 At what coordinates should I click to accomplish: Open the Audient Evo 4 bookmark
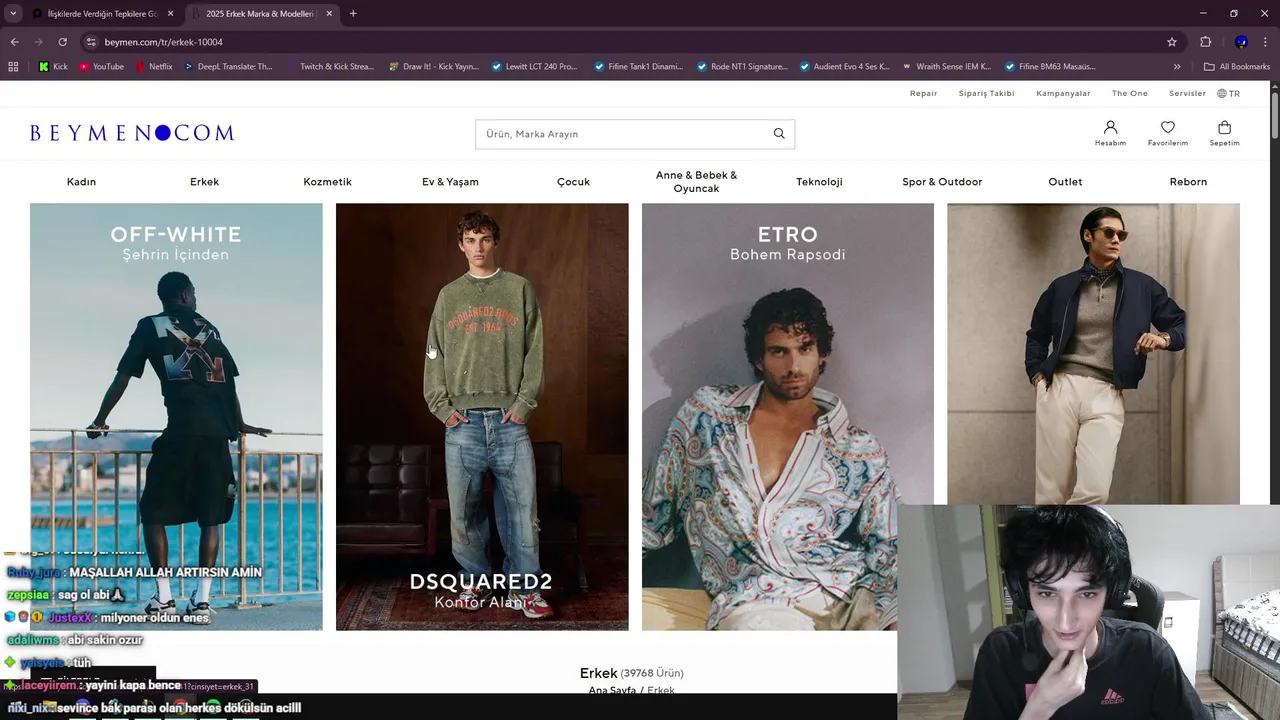coord(844,67)
